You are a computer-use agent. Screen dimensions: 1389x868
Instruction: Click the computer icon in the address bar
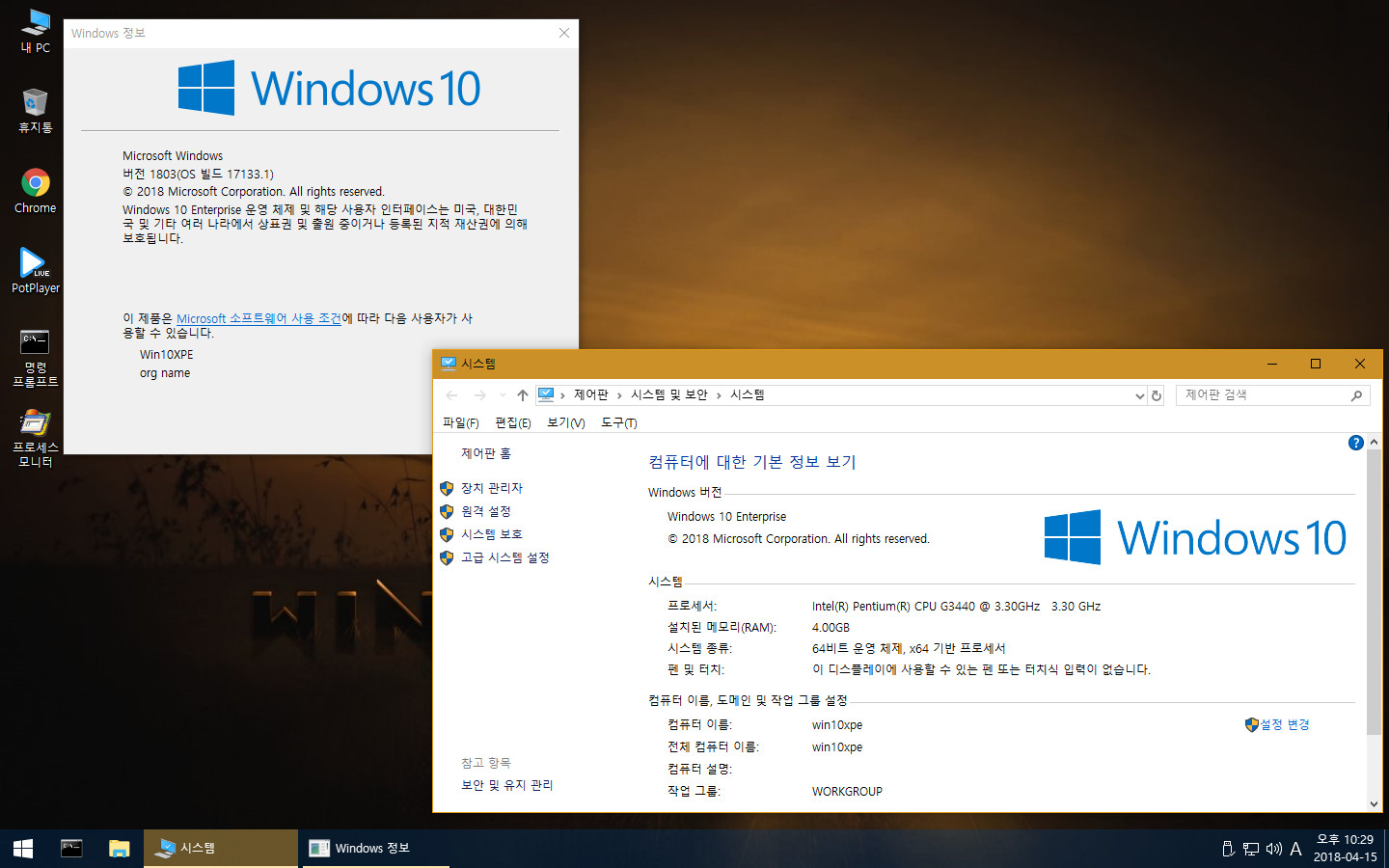pyautogui.click(x=546, y=394)
